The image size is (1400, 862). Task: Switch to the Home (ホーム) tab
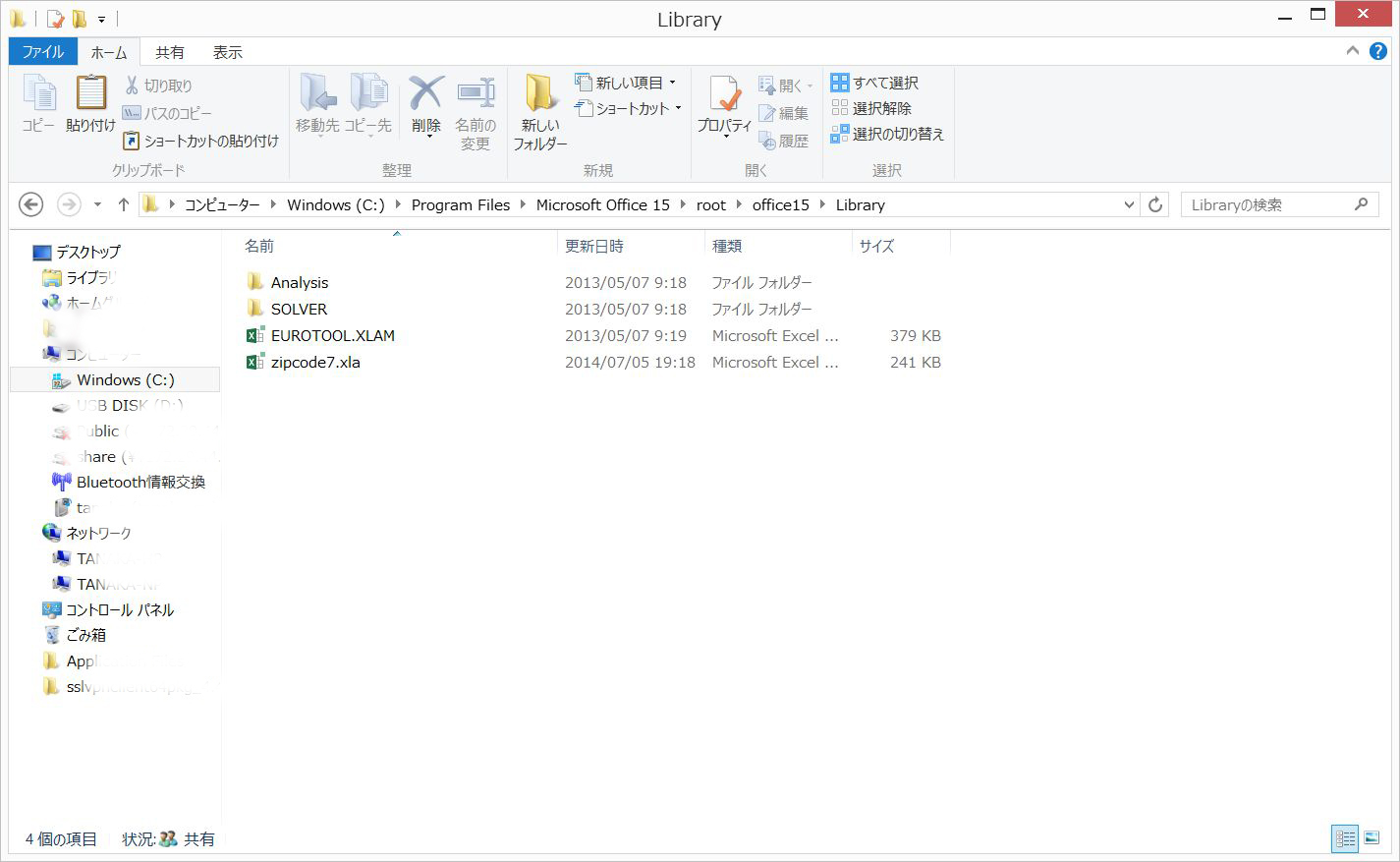(109, 52)
